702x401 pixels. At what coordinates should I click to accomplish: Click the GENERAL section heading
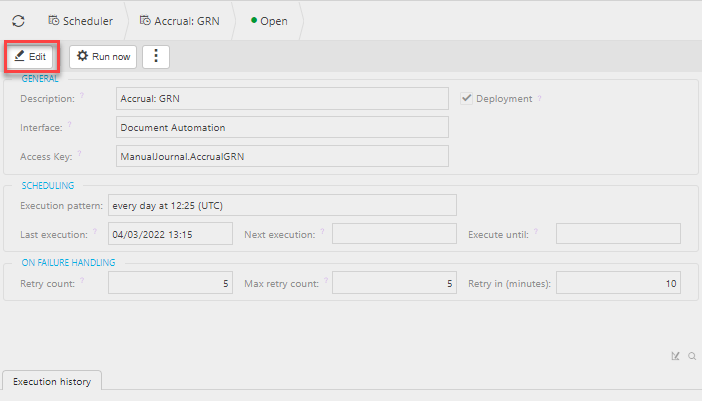point(40,79)
